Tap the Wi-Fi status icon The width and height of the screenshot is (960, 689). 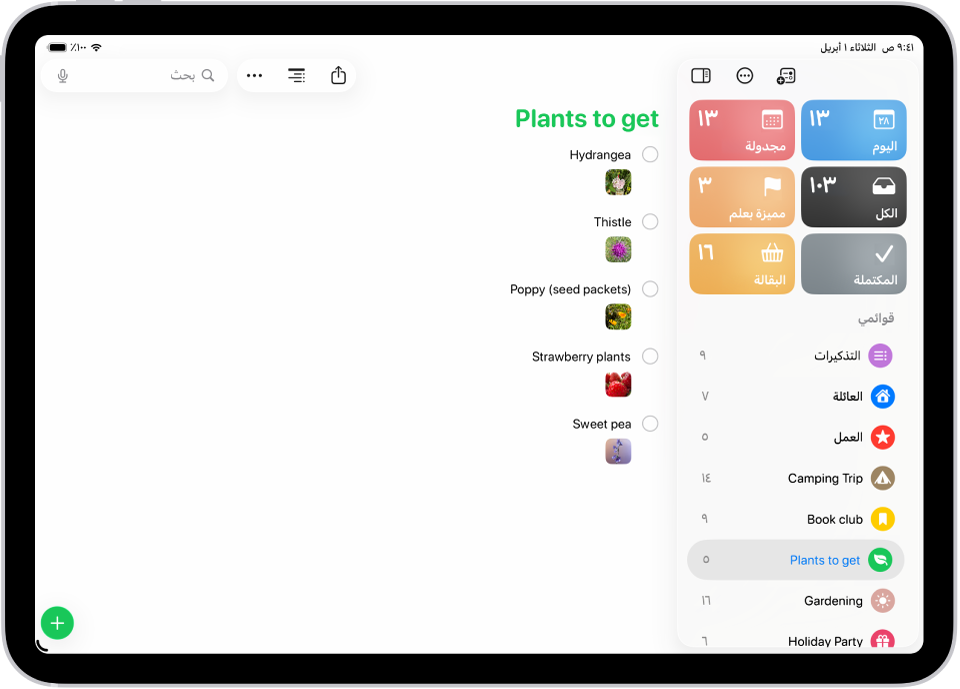click(96, 47)
